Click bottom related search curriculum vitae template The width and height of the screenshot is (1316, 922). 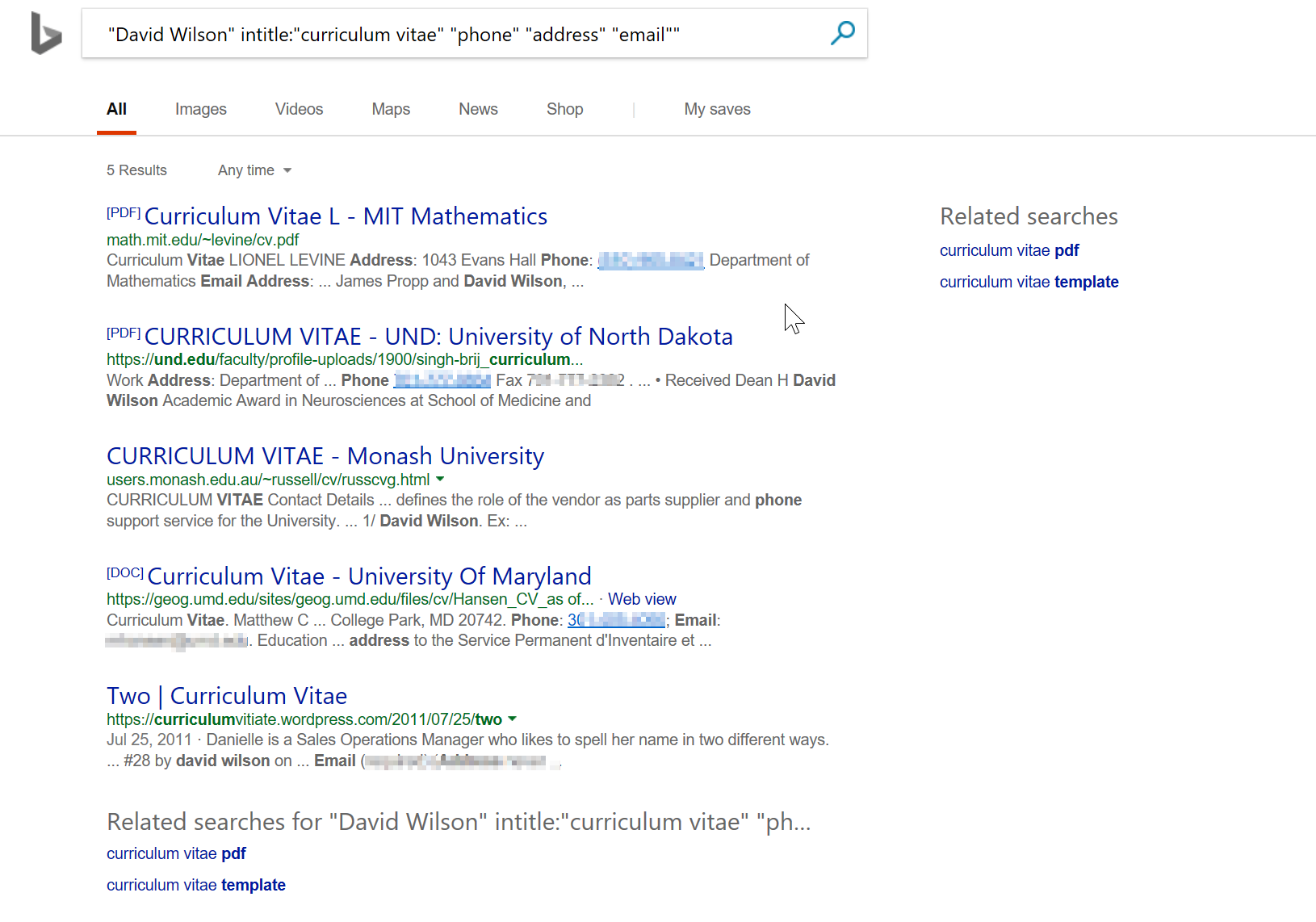(196, 885)
